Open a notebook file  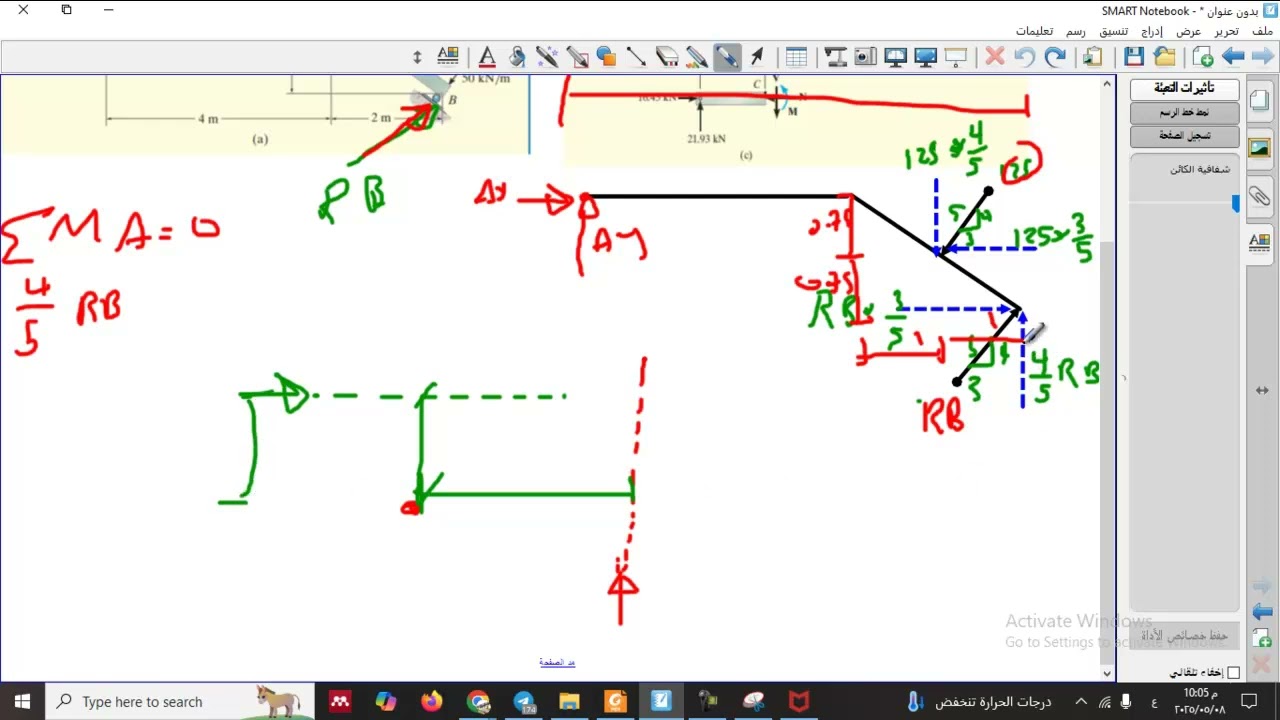click(1164, 57)
